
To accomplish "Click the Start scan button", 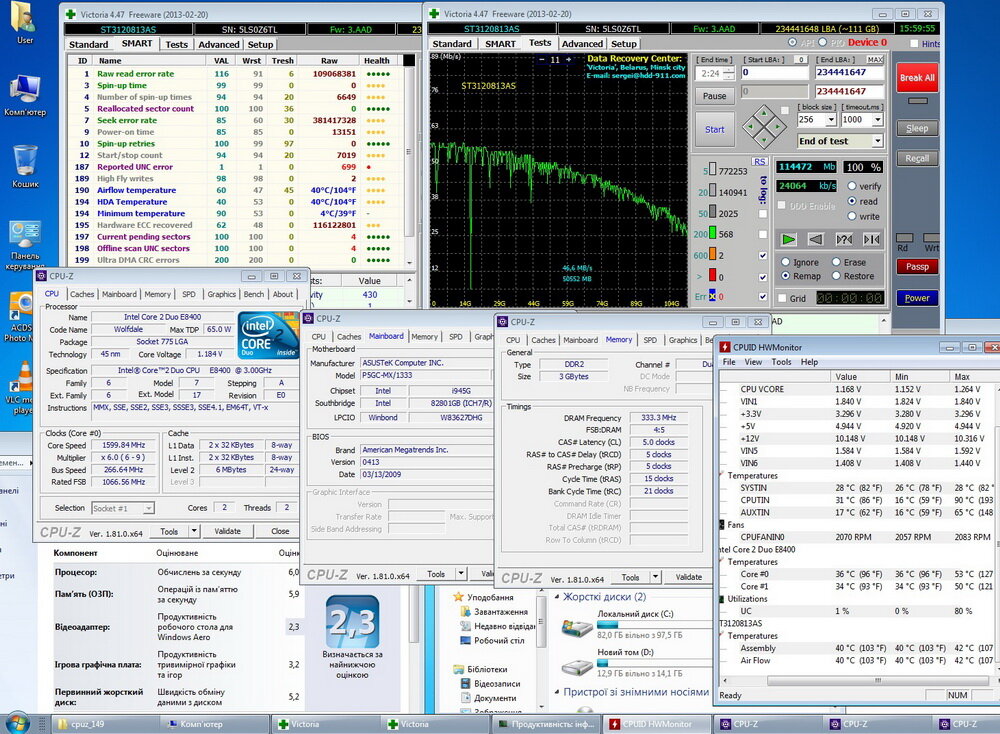I will pyautogui.click(x=714, y=129).
